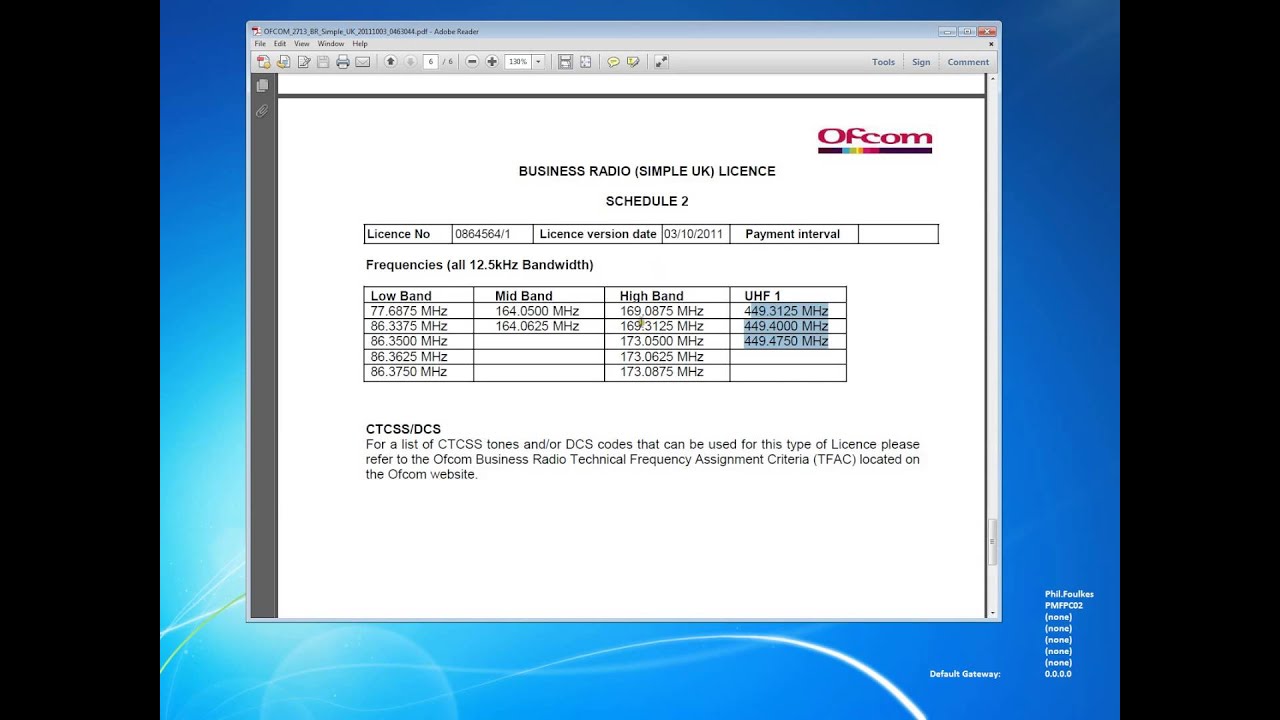Image resolution: width=1280 pixels, height=720 pixels.
Task: Open the View menu
Action: click(x=301, y=44)
